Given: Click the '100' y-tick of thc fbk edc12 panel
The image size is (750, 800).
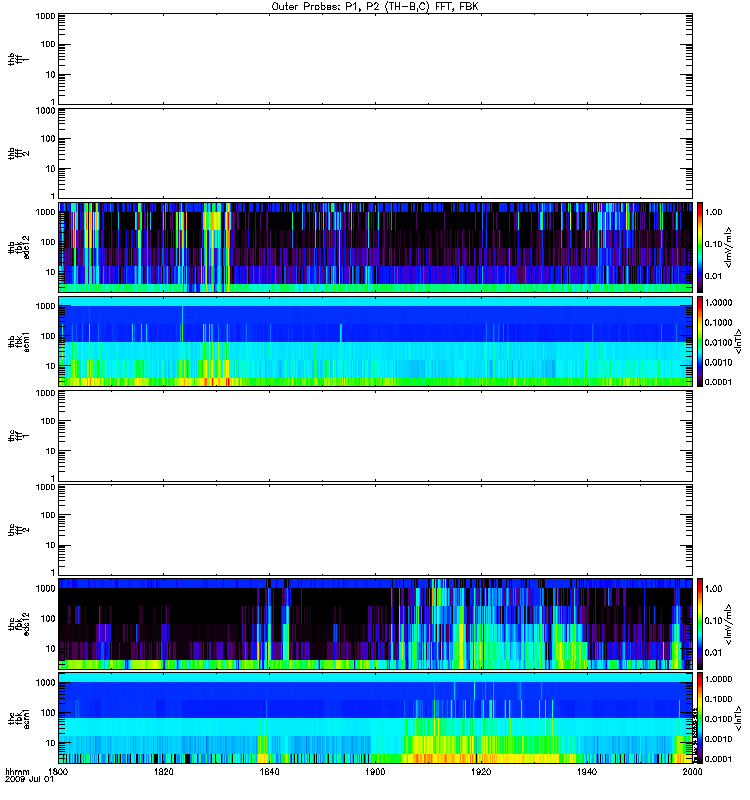Looking at the screenshot, I should click(48, 618).
